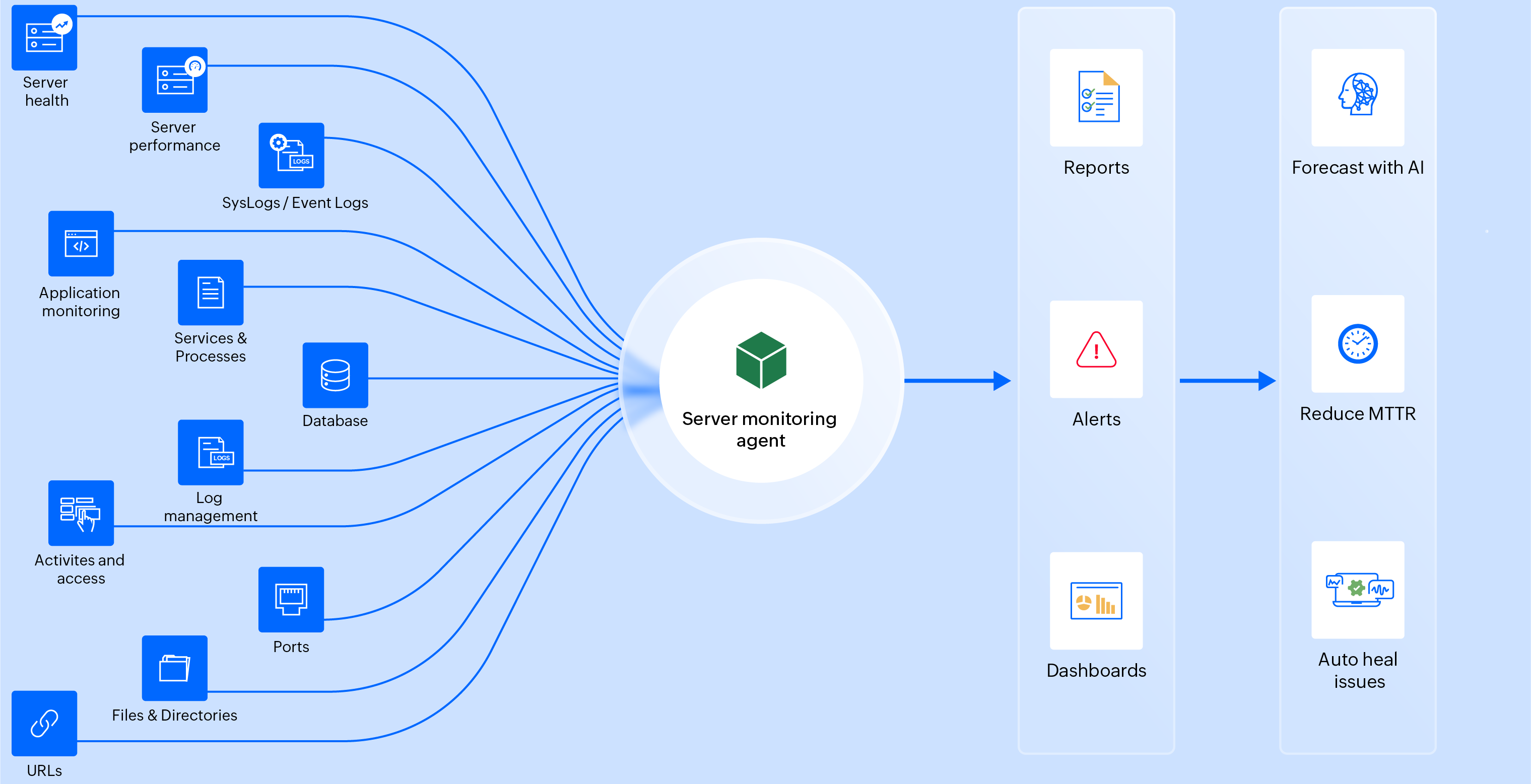Select the Files & Directories icon
Screen dimensions: 1531x784
click(x=174, y=668)
